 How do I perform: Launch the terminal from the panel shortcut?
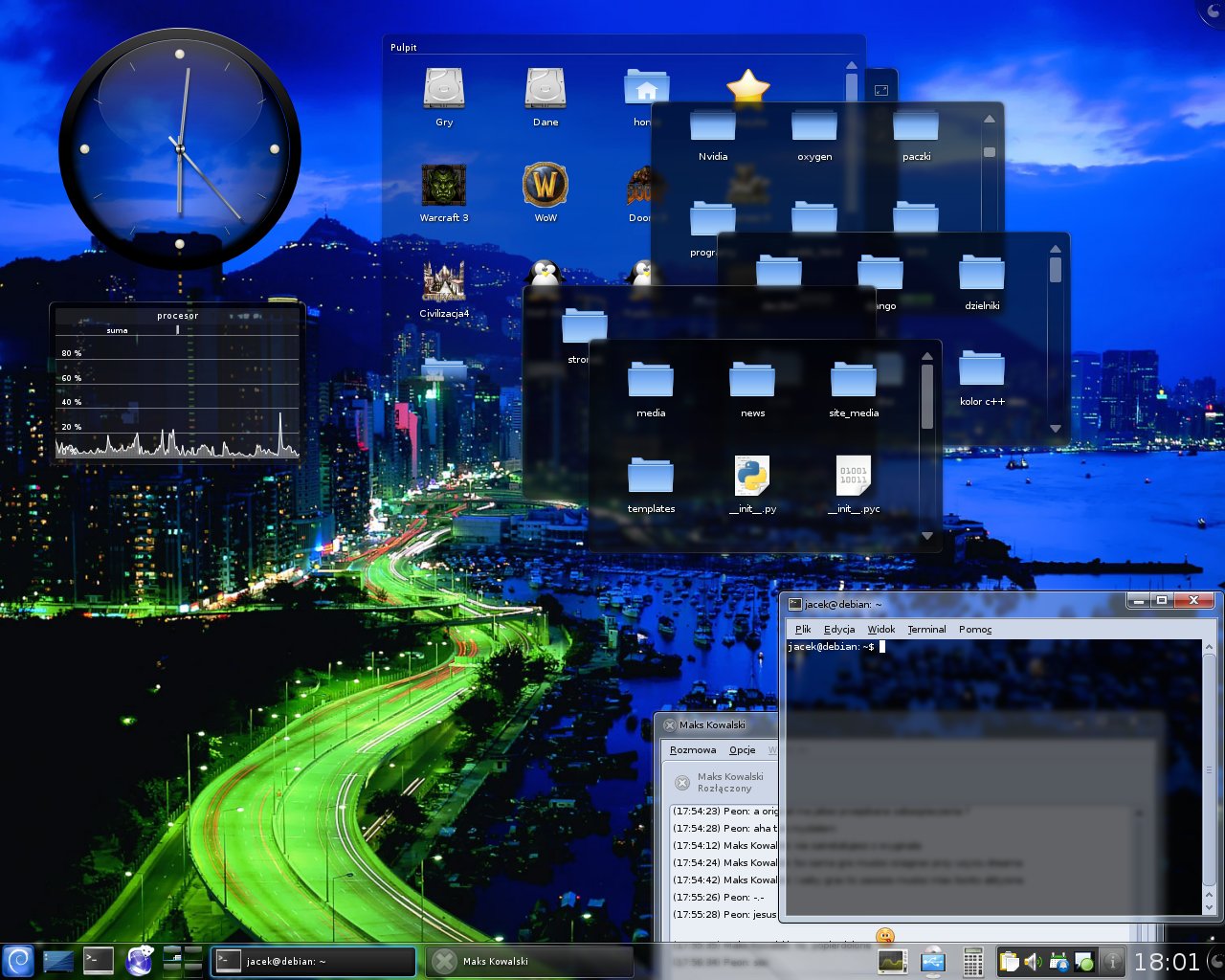tap(99, 961)
